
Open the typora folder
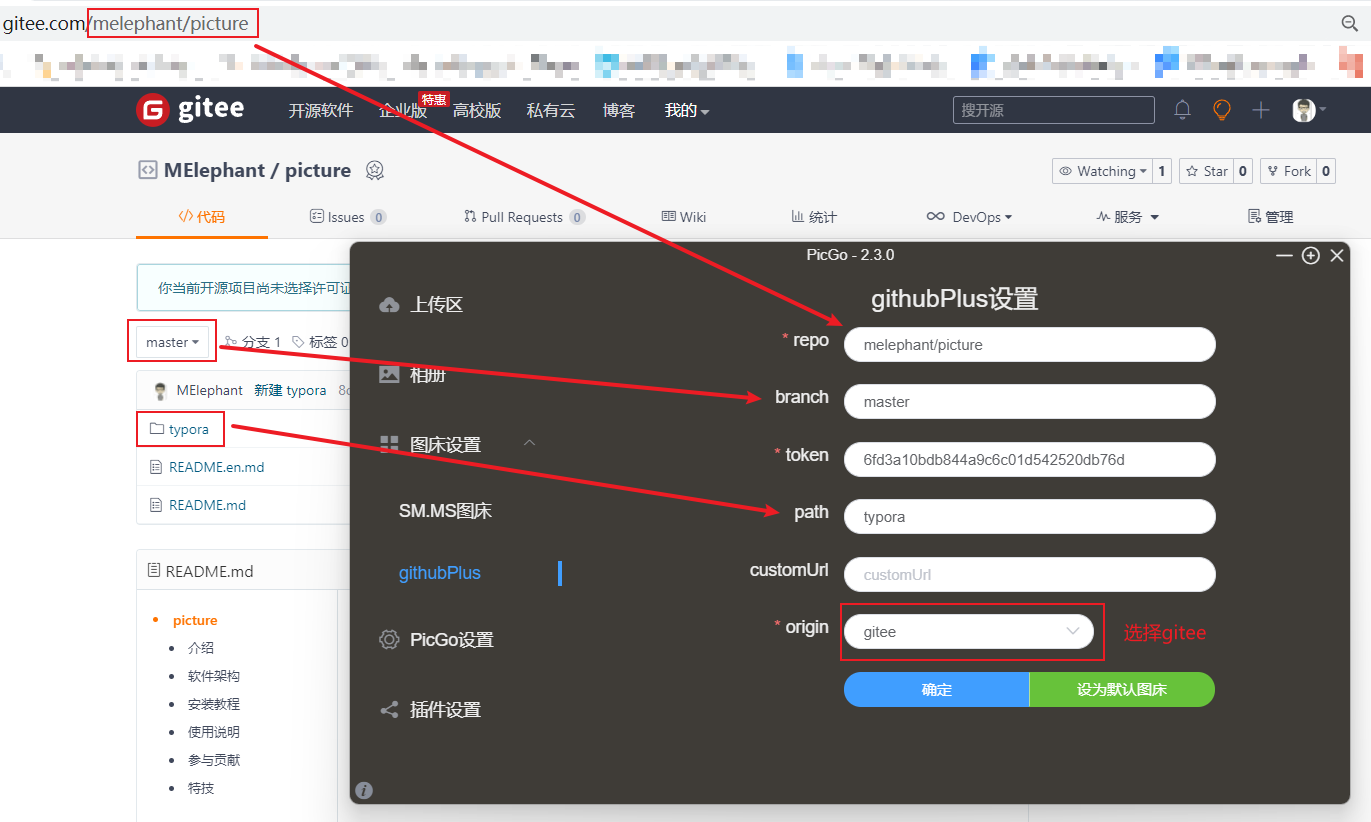coord(189,429)
